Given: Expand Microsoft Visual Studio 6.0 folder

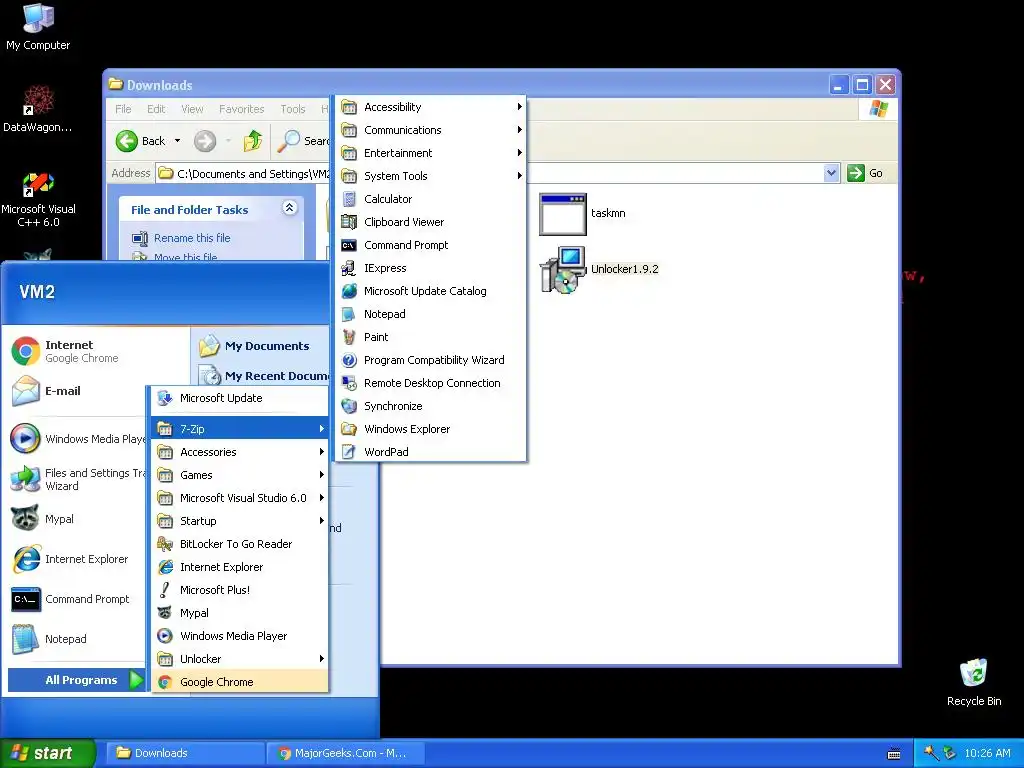Looking at the screenshot, I should tap(240, 498).
